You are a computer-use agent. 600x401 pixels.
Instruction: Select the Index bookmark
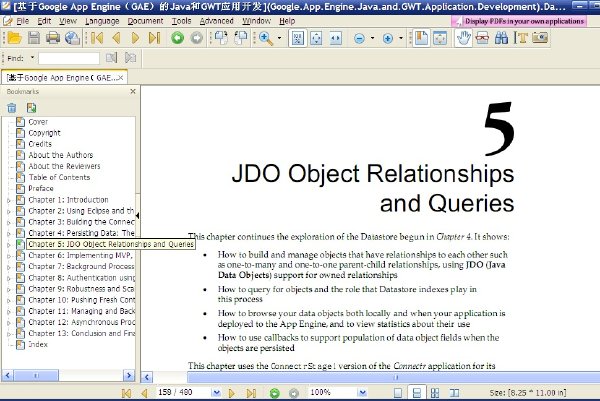pos(38,344)
